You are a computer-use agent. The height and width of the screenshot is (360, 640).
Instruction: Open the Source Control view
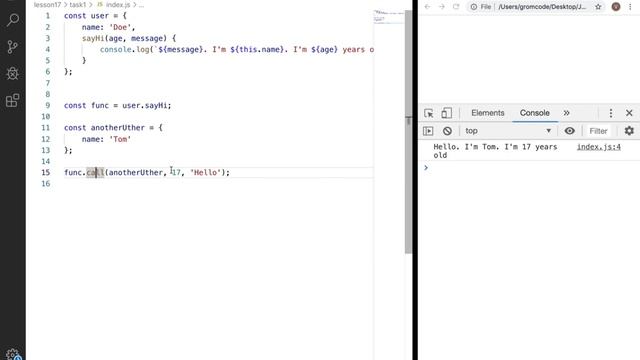click(13, 47)
